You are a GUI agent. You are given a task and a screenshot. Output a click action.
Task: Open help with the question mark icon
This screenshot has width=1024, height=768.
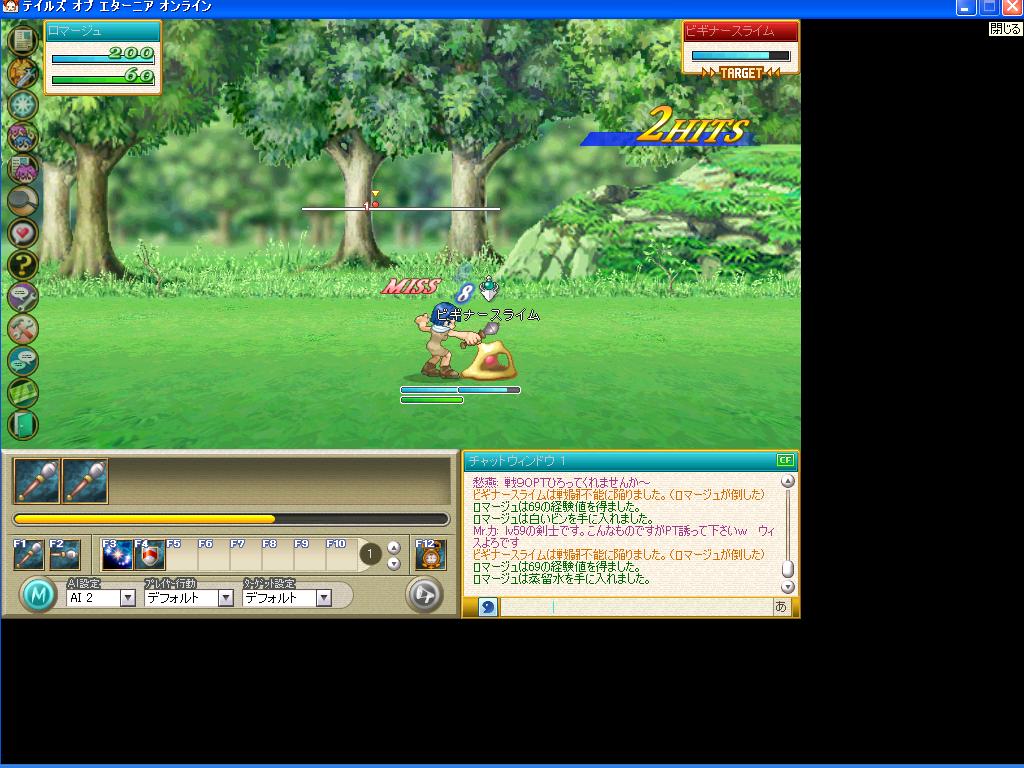(23, 264)
